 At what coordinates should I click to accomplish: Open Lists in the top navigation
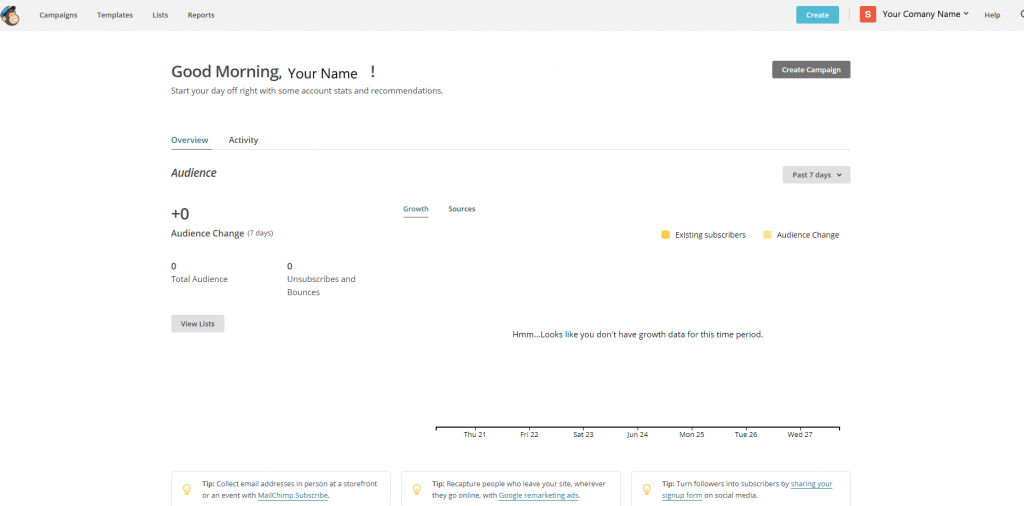tap(160, 15)
